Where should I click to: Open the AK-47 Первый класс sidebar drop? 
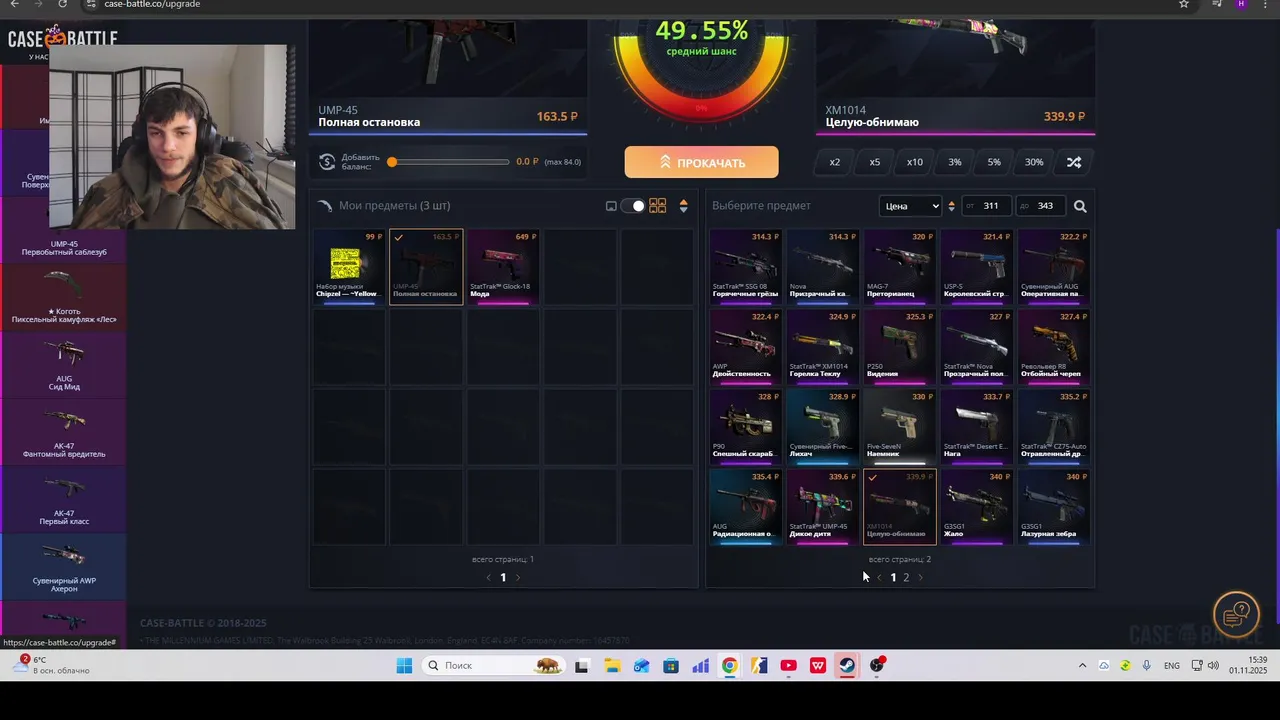pyautogui.click(x=63, y=499)
